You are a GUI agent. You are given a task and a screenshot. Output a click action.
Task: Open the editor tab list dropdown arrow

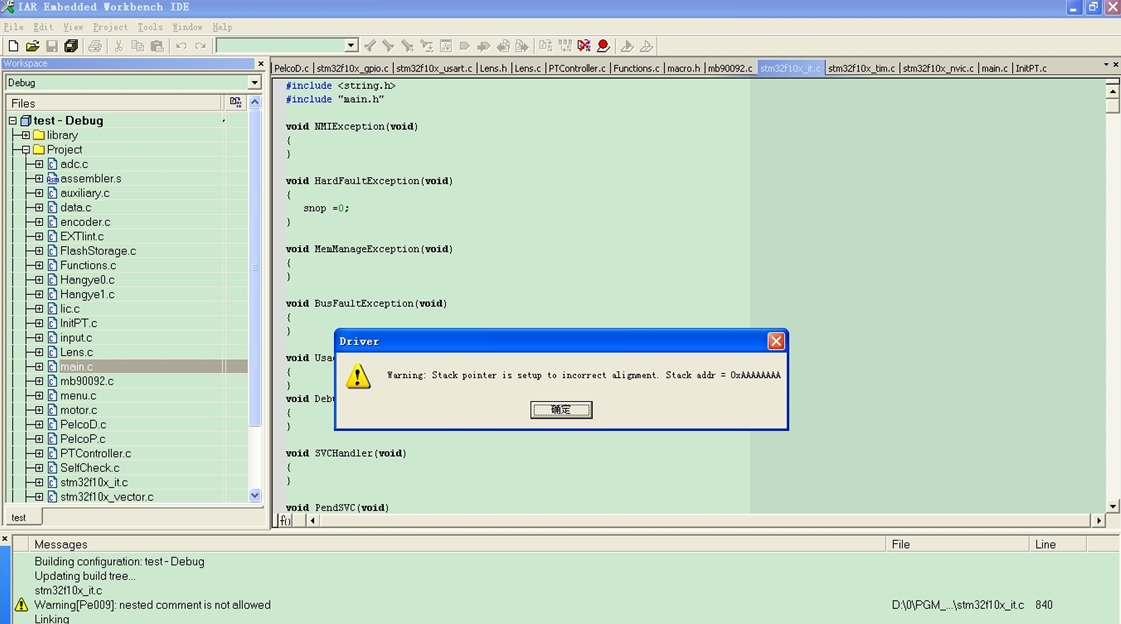(x=1106, y=65)
